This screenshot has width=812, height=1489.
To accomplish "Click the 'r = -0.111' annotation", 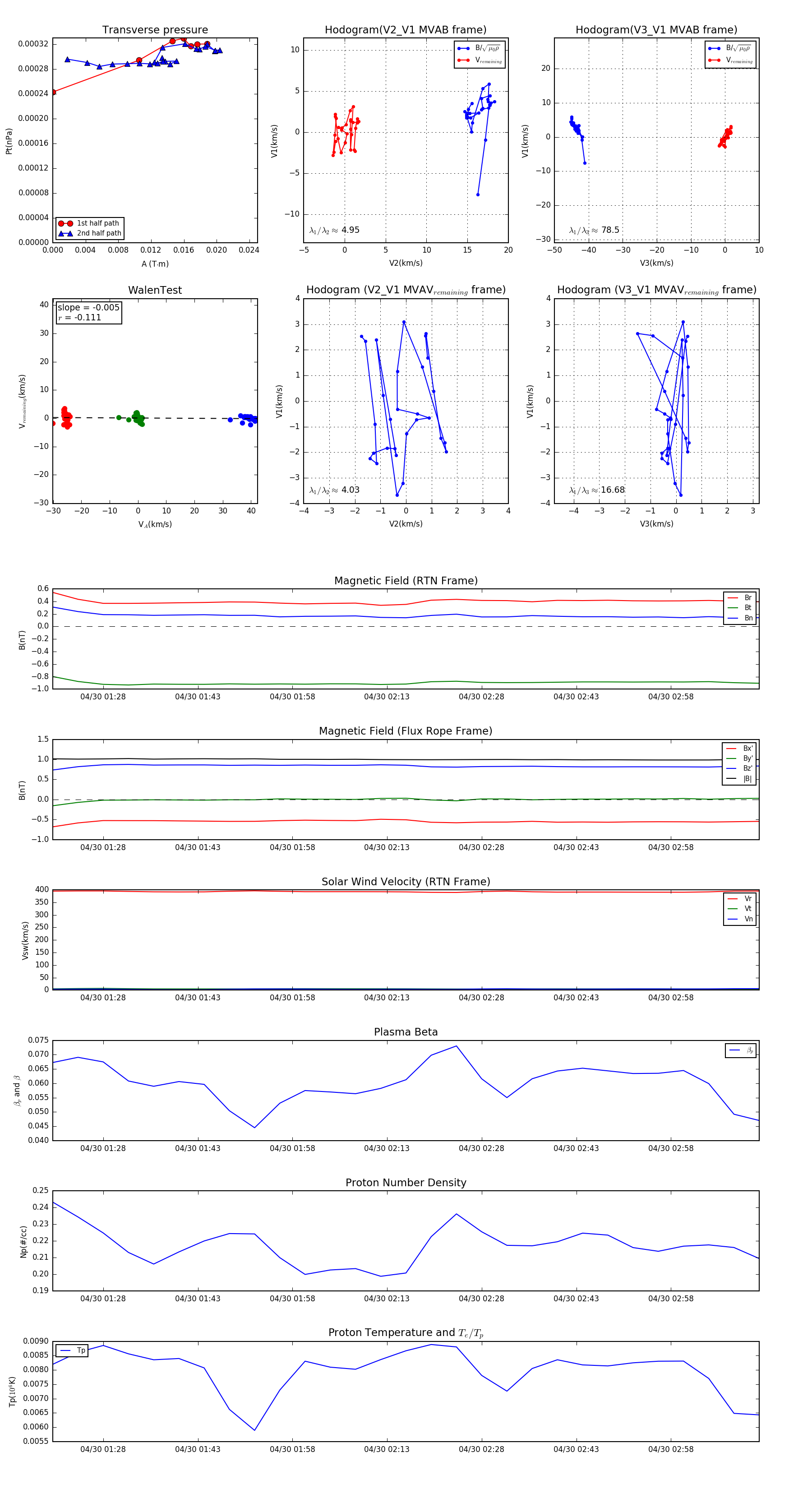I will [80, 317].
